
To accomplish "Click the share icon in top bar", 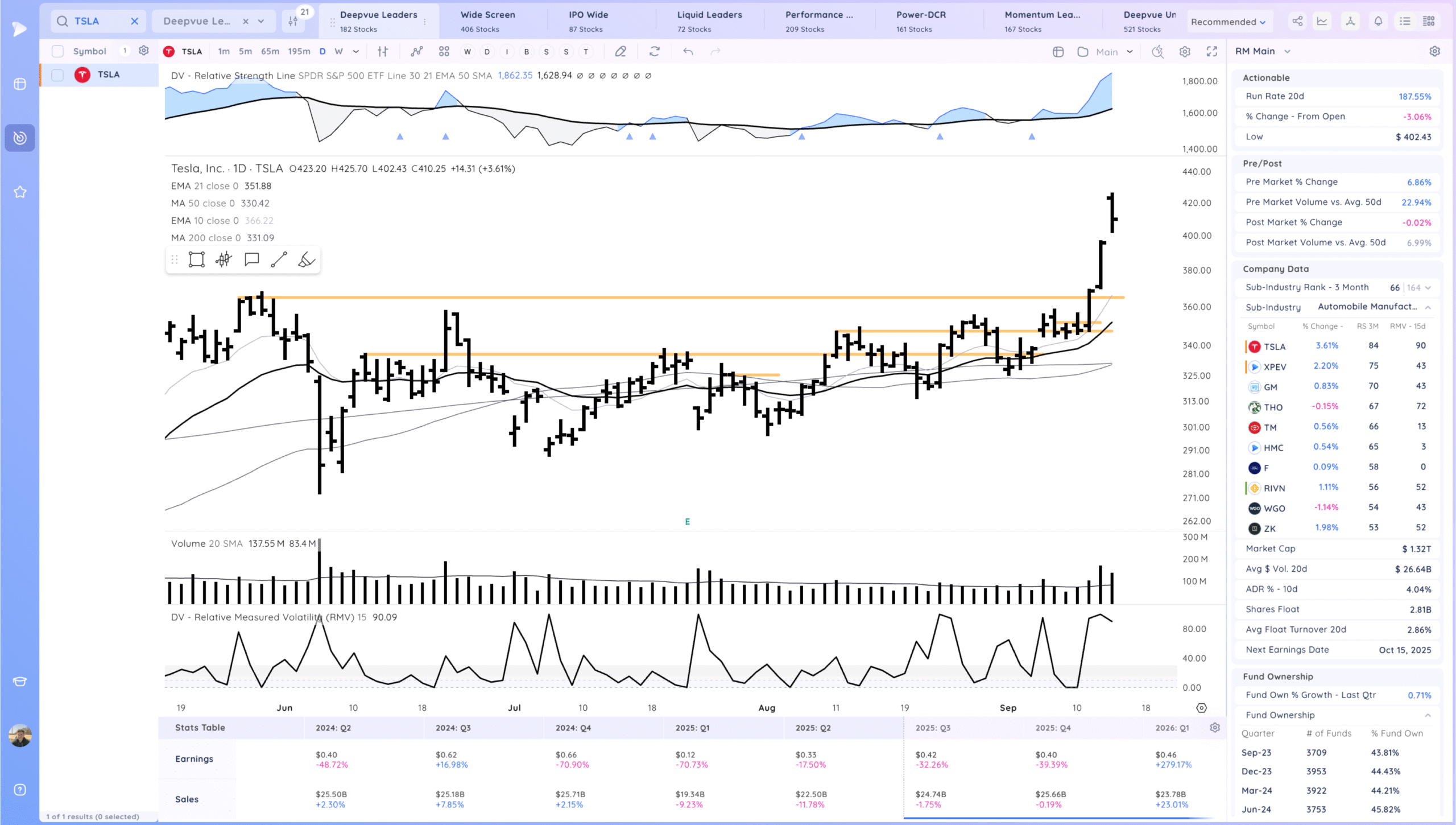I will pyautogui.click(x=1297, y=21).
